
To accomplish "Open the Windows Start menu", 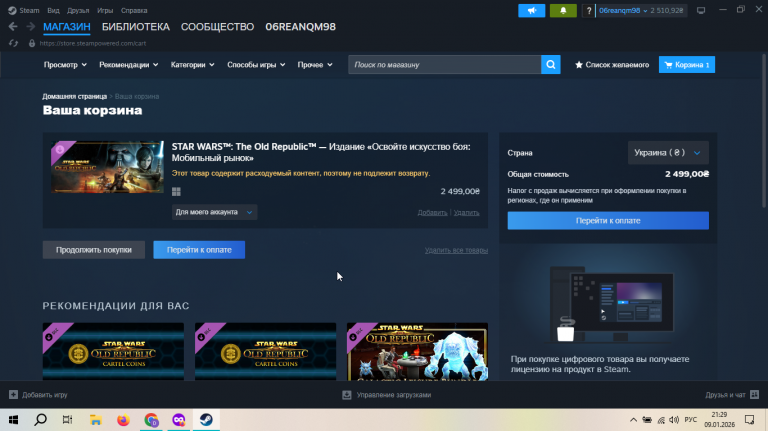I will click(13, 420).
